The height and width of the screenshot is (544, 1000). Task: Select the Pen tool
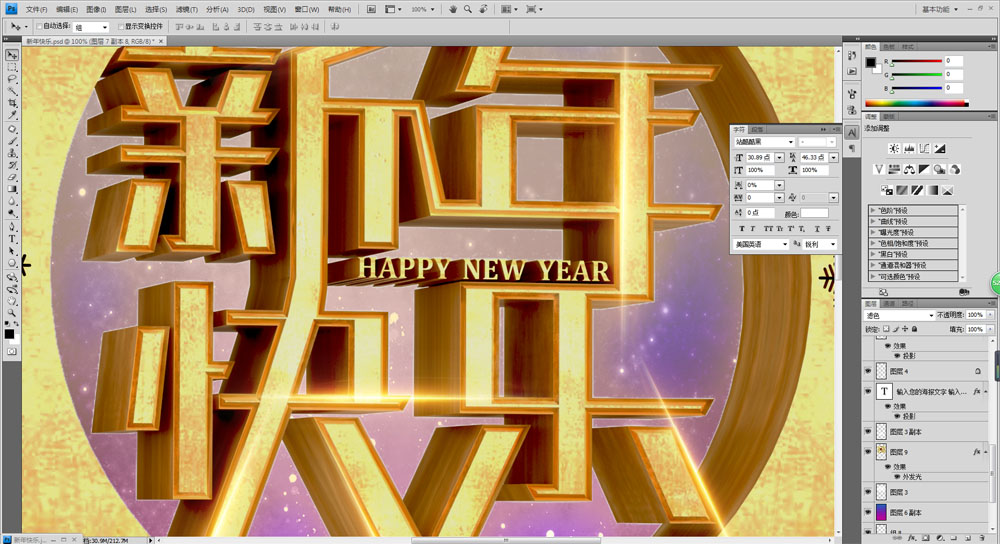(11, 227)
